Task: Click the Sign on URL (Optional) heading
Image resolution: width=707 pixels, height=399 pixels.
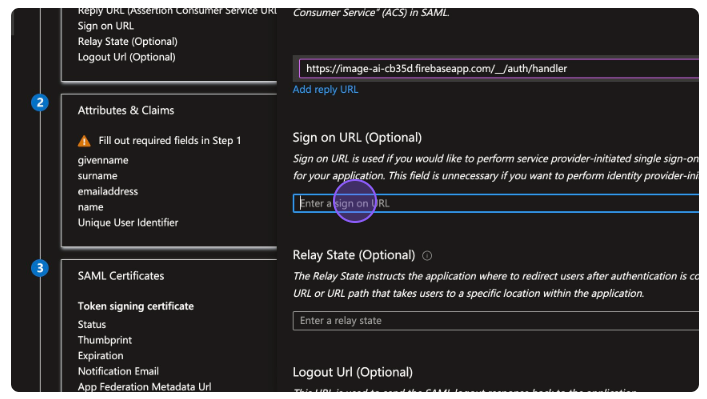Action: pos(357,138)
